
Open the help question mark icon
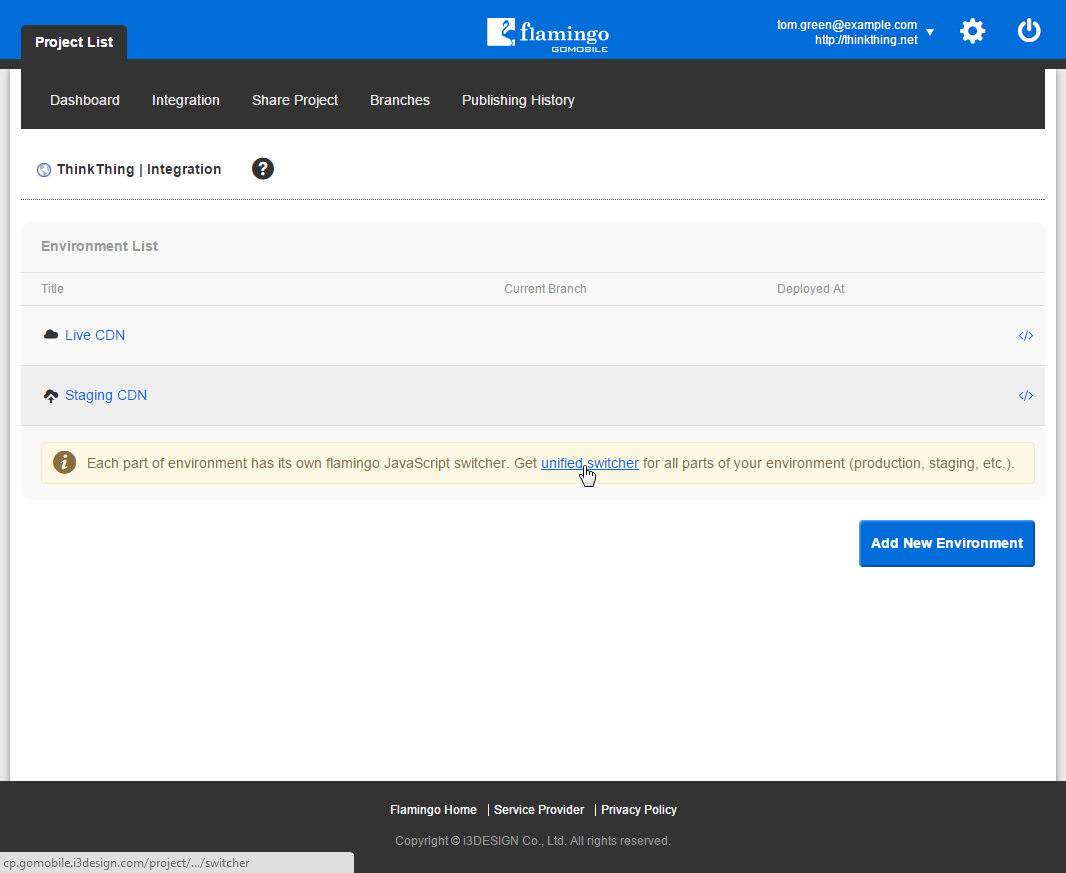point(262,169)
